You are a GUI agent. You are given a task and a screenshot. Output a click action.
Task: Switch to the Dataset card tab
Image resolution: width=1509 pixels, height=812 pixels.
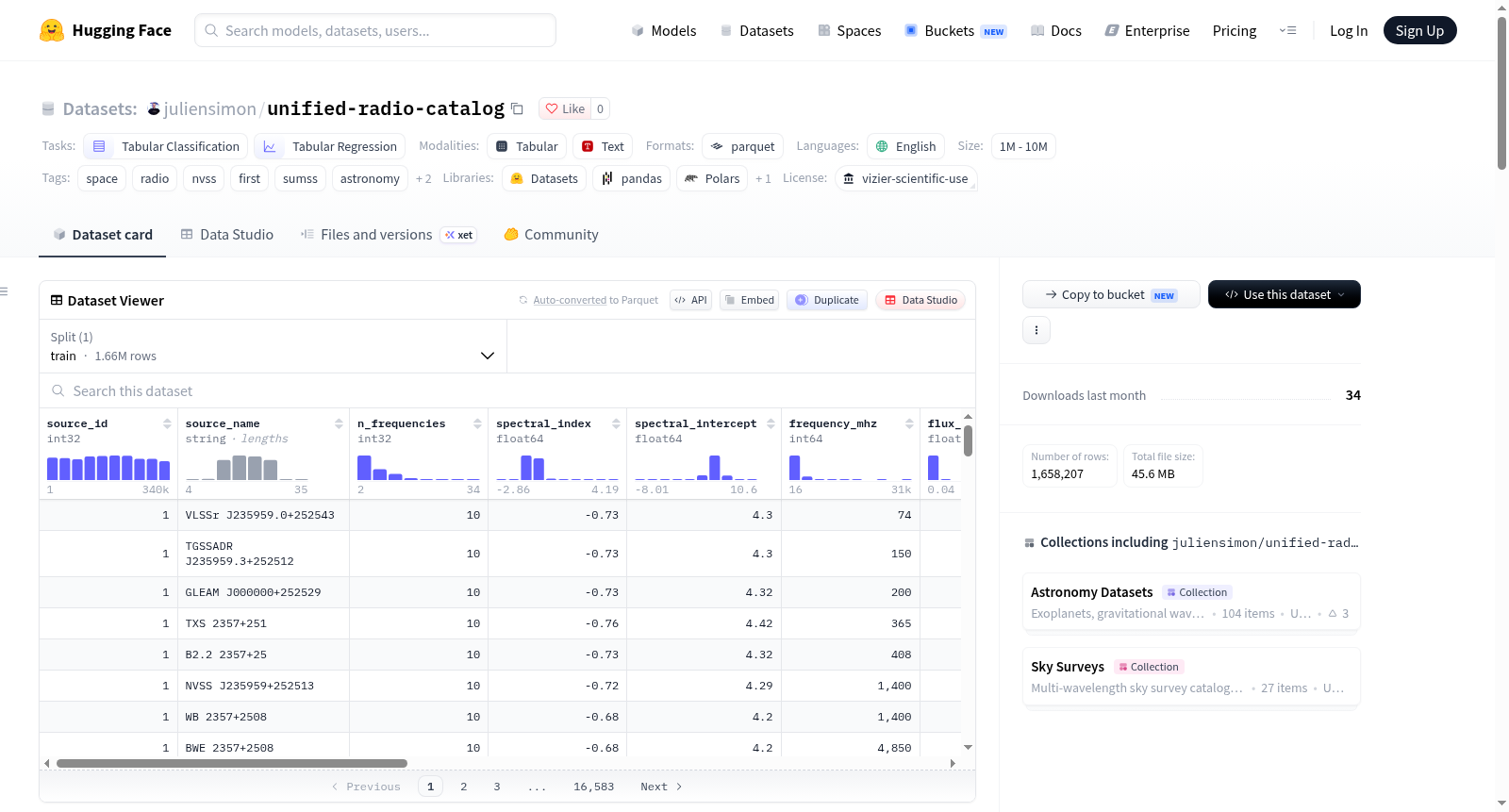102,234
